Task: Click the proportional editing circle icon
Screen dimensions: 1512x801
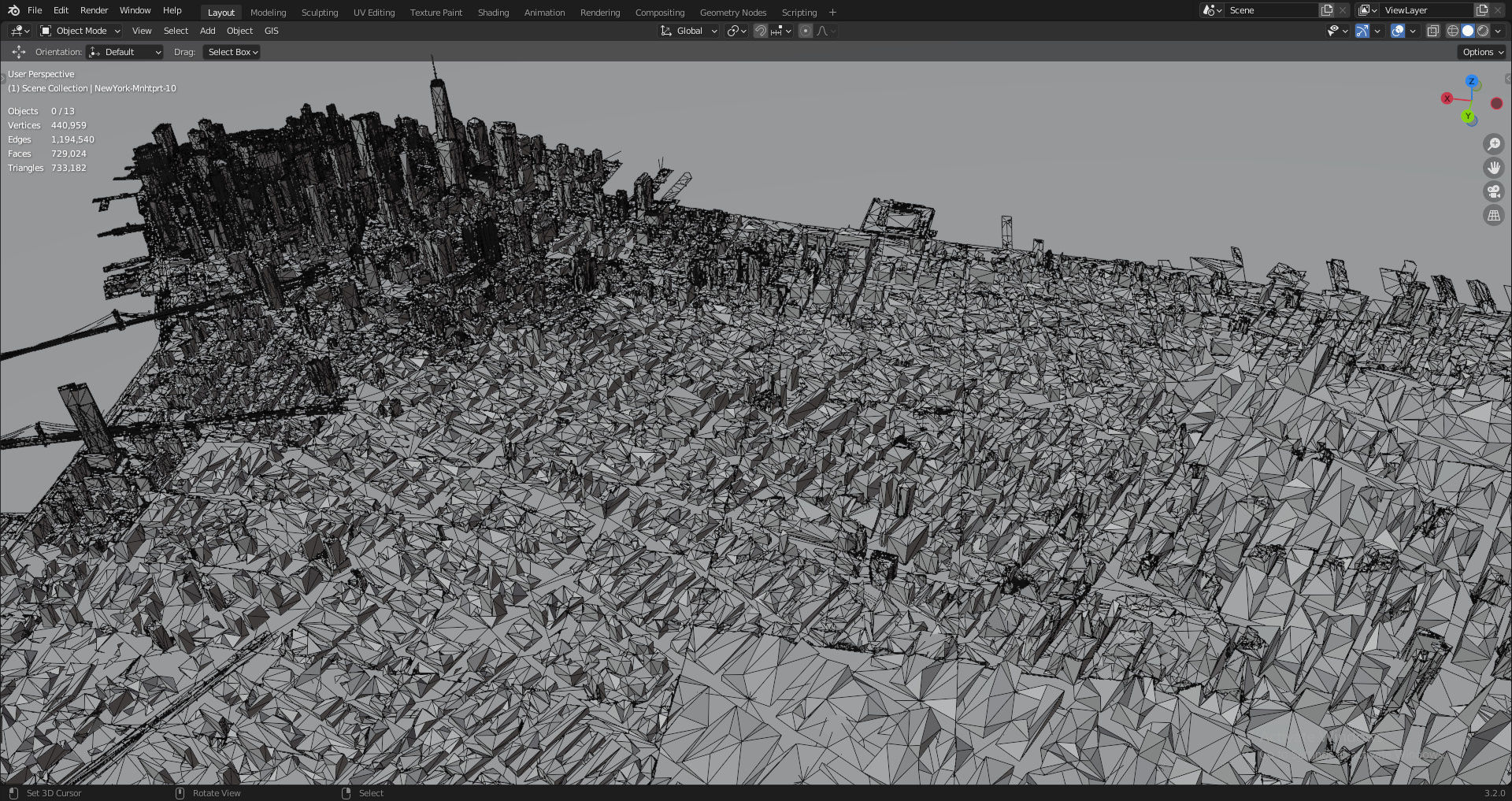Action: pos(805,31)
